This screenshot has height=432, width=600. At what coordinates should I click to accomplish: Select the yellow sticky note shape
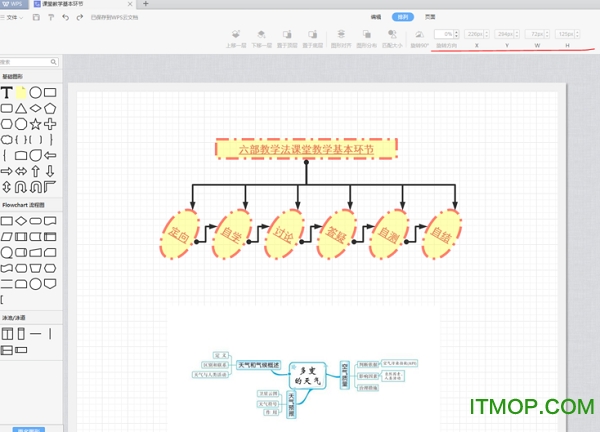[x=21, y=92]
